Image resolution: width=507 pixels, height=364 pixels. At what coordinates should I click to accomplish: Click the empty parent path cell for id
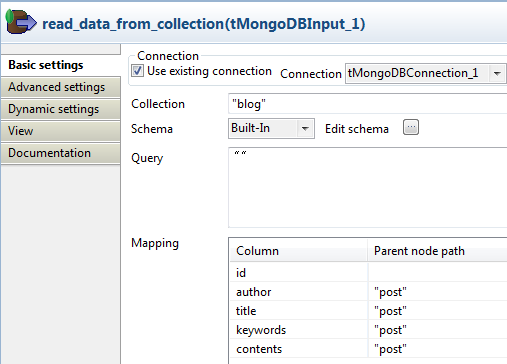[x=438, y=273]
